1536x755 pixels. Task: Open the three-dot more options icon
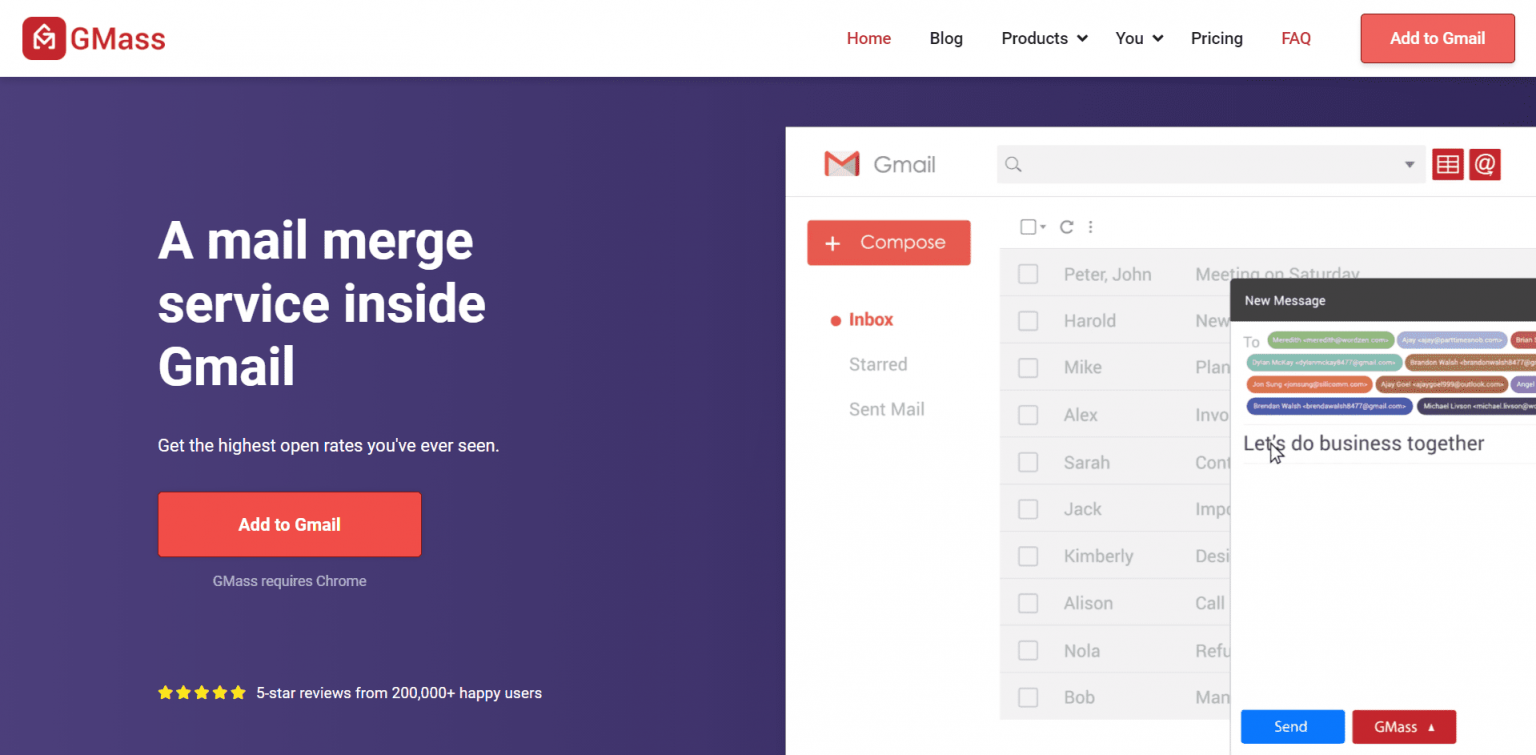1090,227
